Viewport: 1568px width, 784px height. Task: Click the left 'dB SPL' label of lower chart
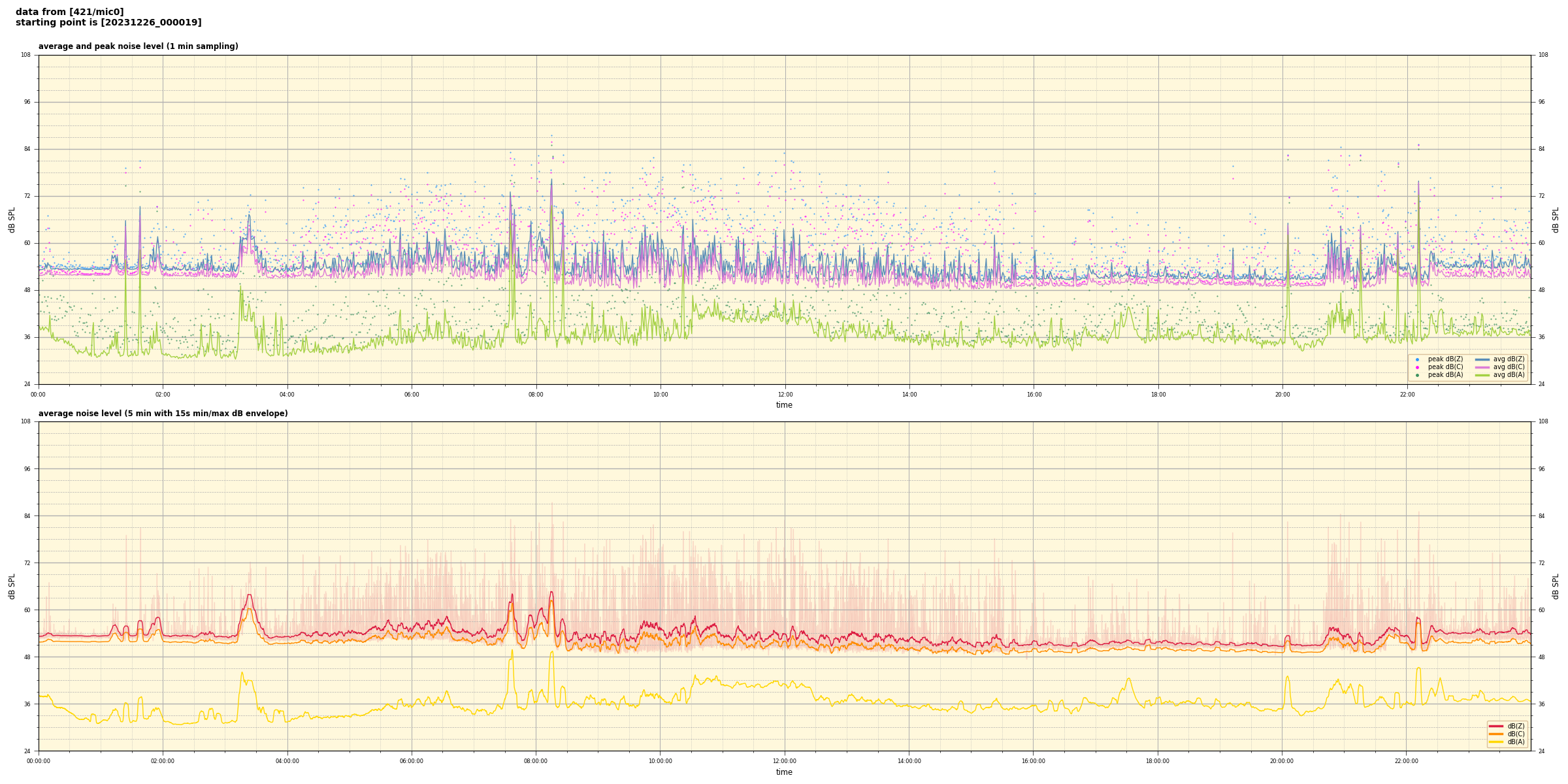tap(12, 586)
